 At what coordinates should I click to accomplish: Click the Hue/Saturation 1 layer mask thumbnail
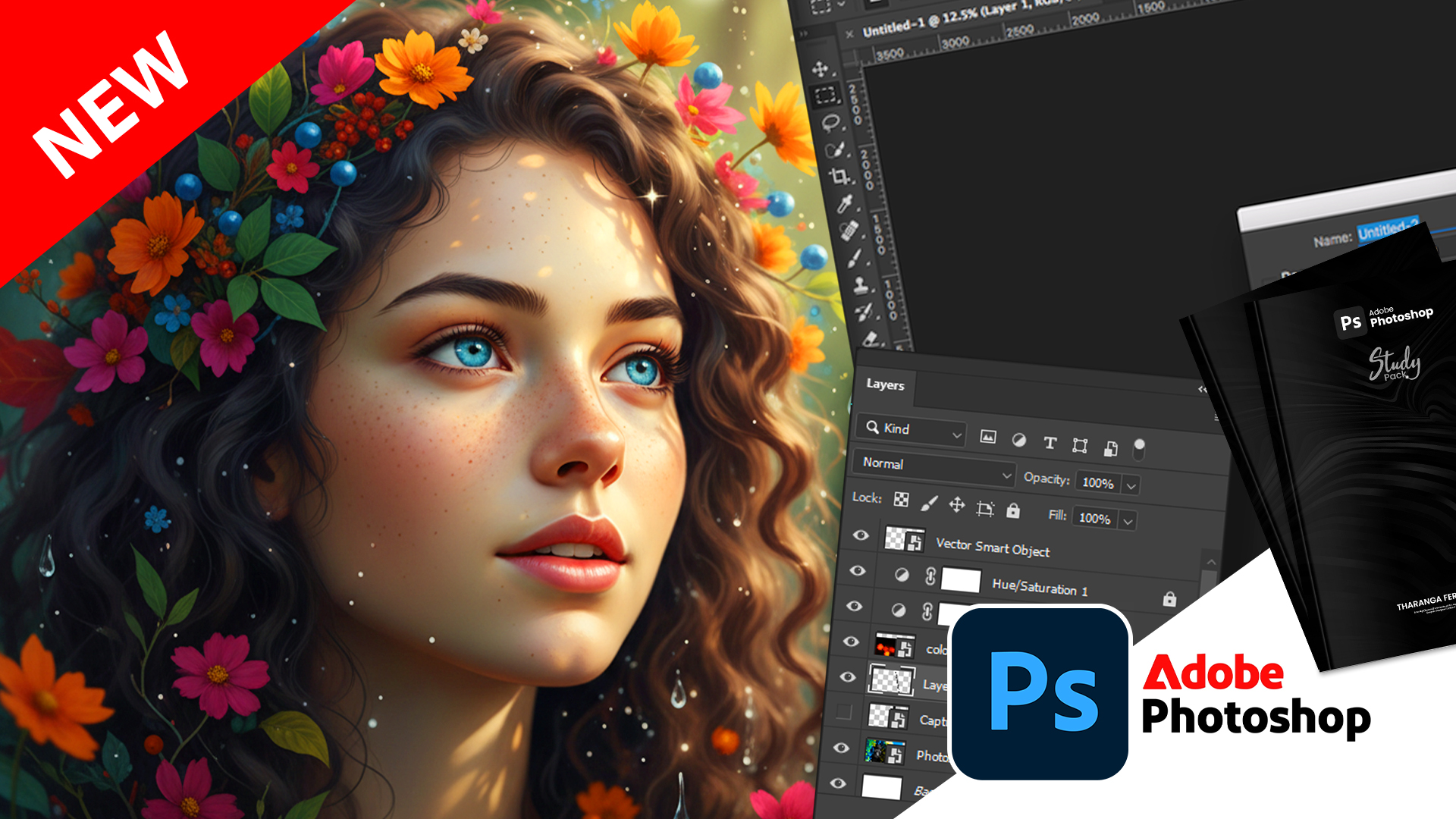pos(961,580)
